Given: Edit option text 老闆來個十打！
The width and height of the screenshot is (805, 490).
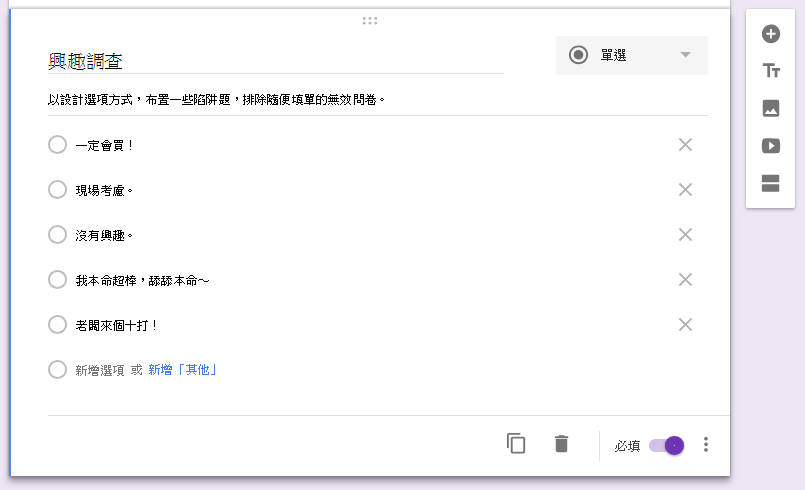Looking at the screenshot, I should (x=116, y=326).
